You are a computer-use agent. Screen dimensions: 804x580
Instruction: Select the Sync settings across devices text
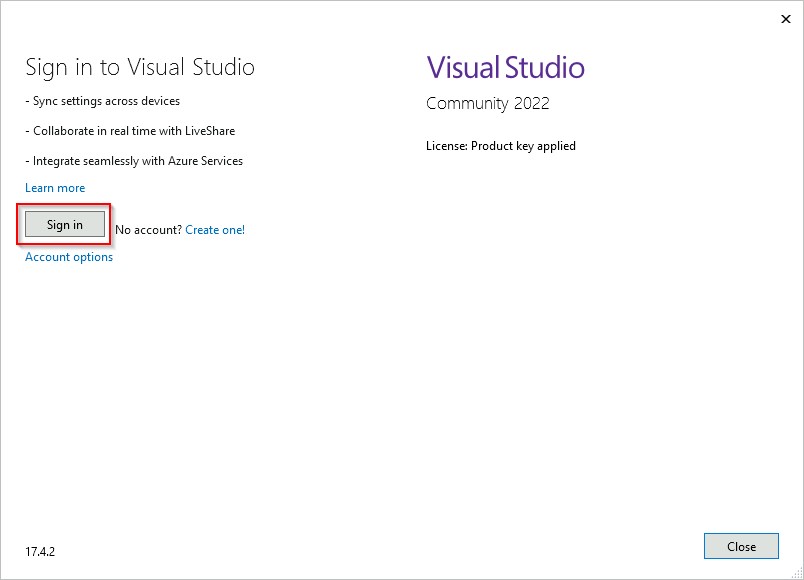[x=103, y=101]
